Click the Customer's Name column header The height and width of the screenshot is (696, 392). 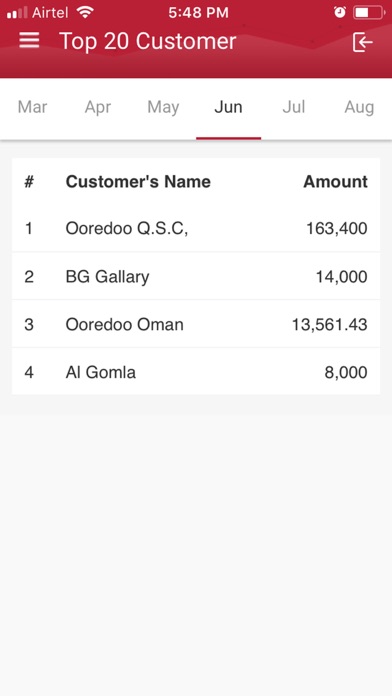pyautogui.click(x=138, y=182)
